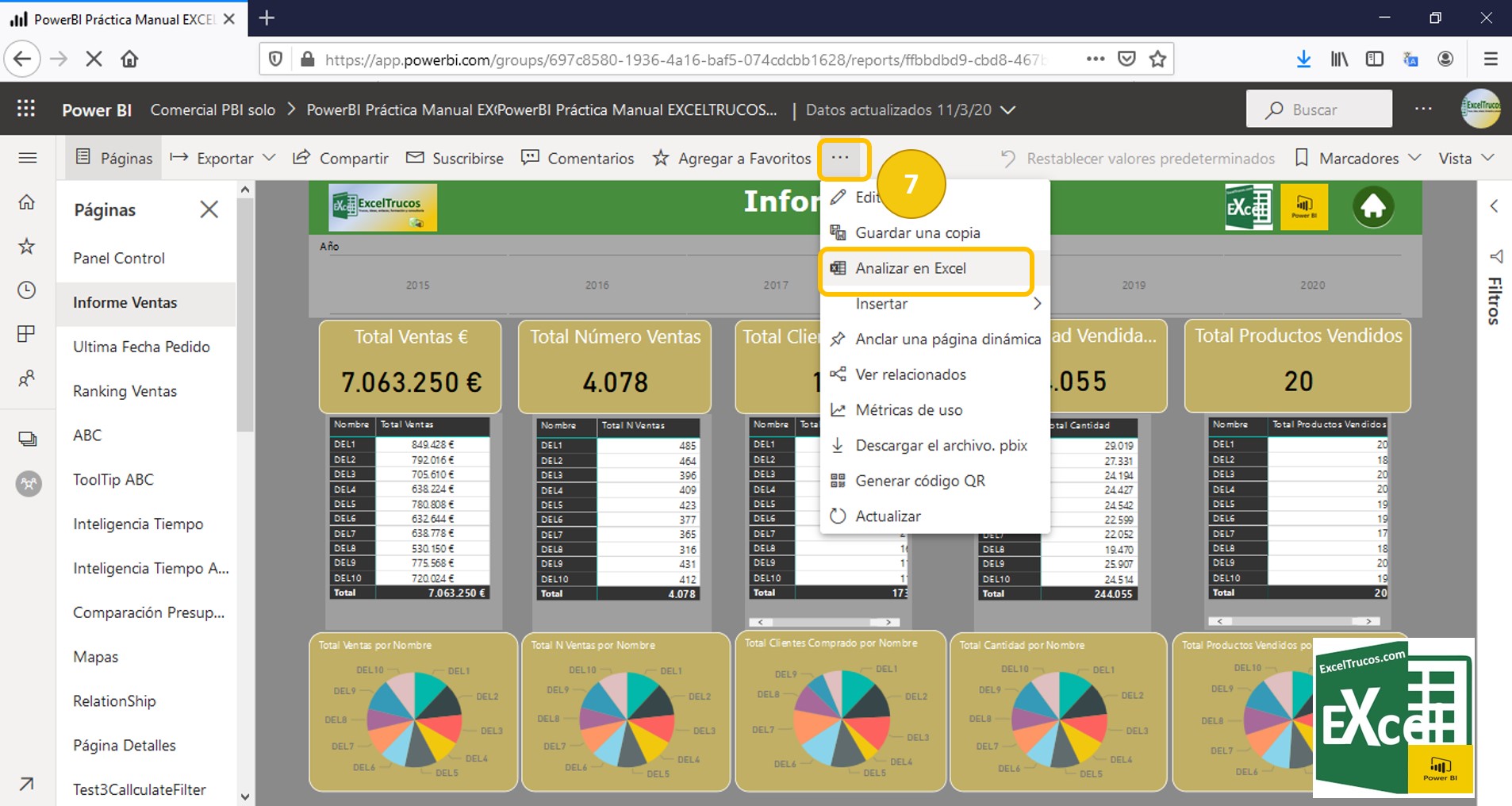This screenshot has height=806, width=1512.
Task: Open Recent items with the clock icon
Action: pyautogui.click(x=27, y=290)
